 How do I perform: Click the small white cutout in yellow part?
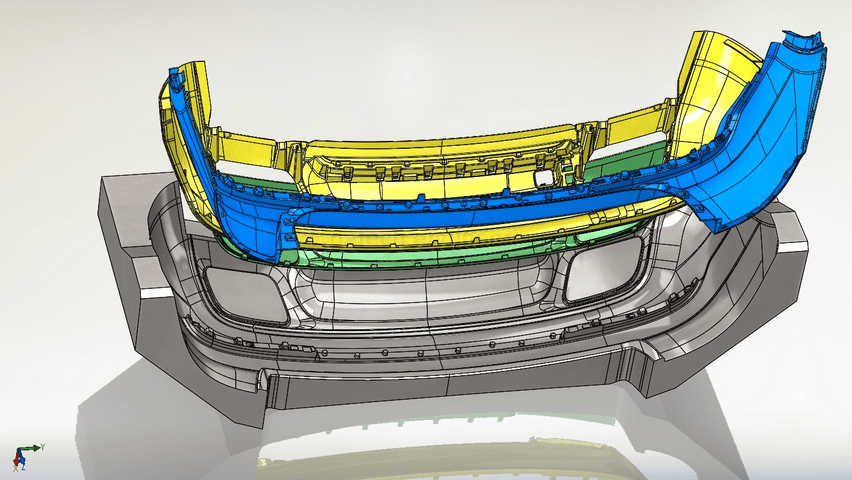(542, 177)
